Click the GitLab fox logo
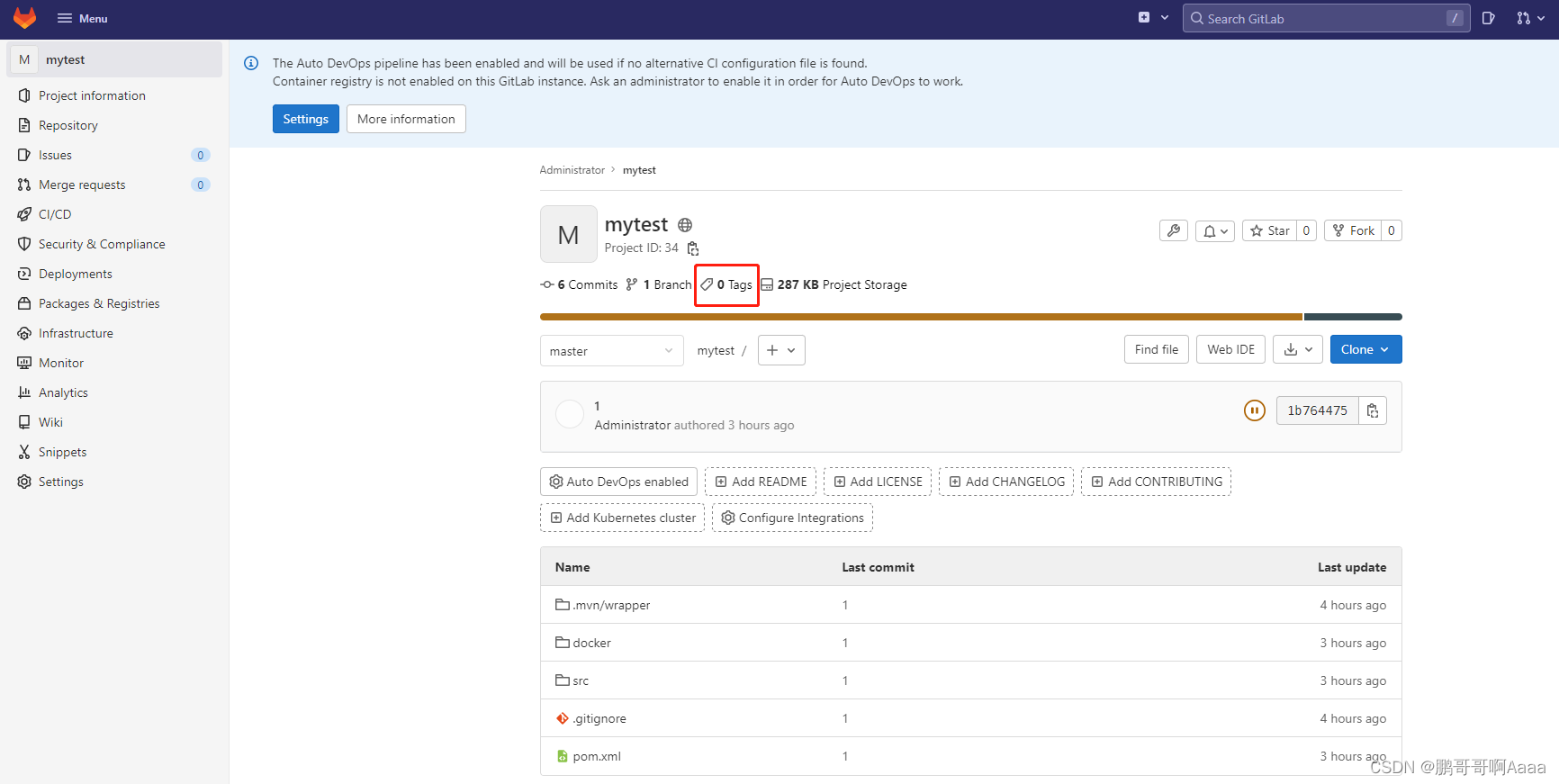Screen dimensions: 1559x784 point(24,18)
